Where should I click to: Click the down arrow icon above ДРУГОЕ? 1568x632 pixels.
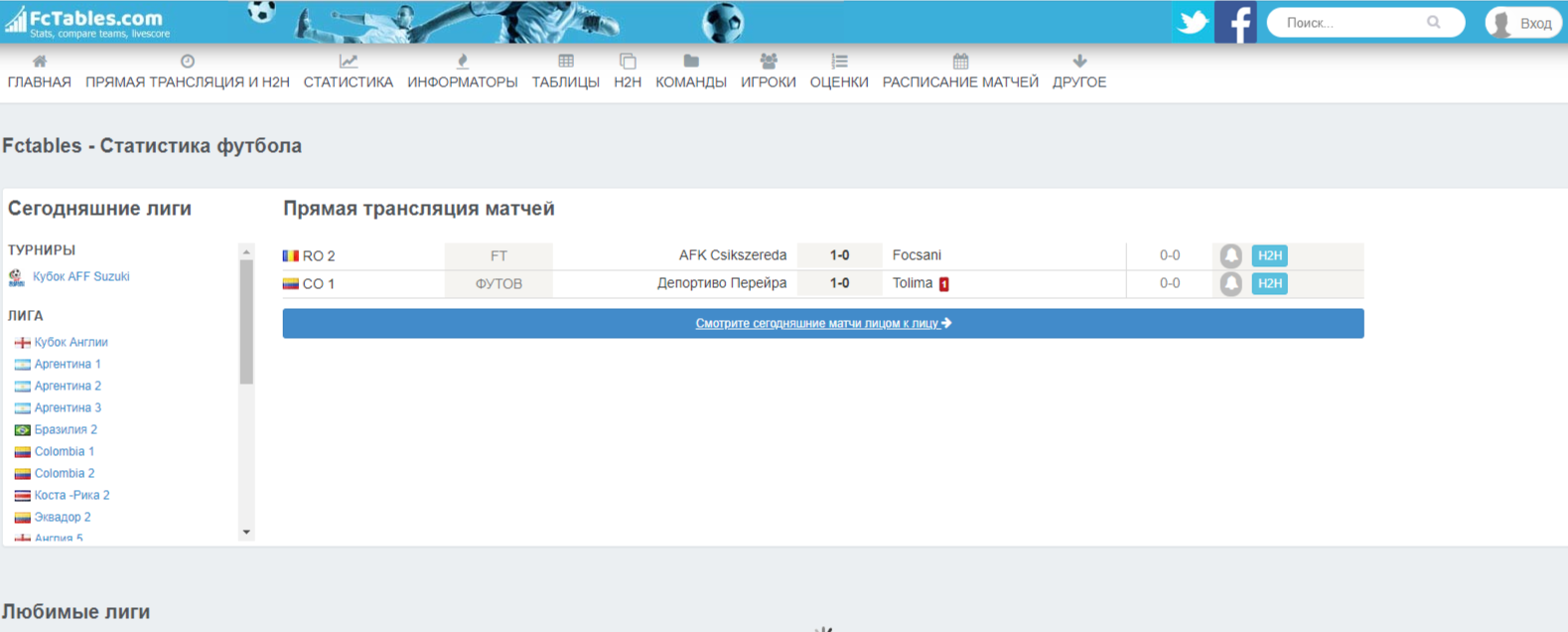(1079, 62)
